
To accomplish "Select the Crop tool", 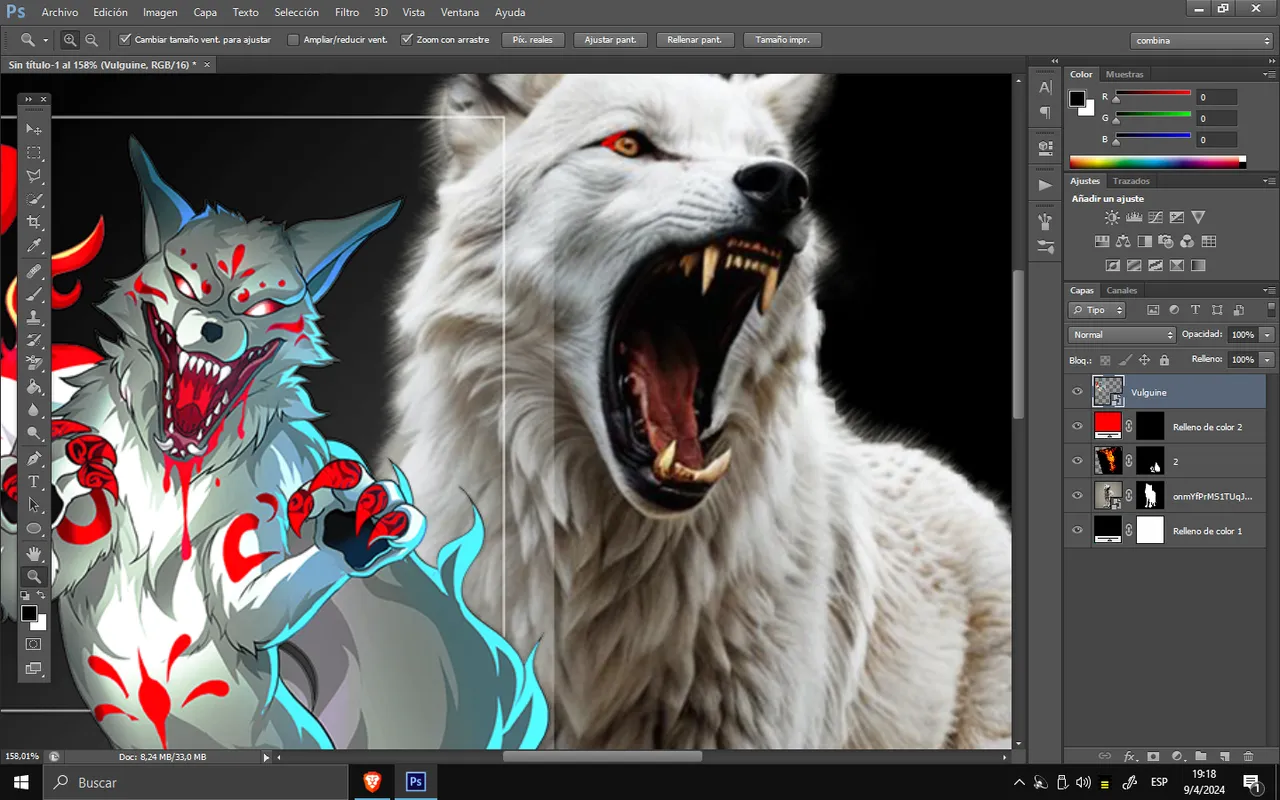I will (x=34, y=222).
